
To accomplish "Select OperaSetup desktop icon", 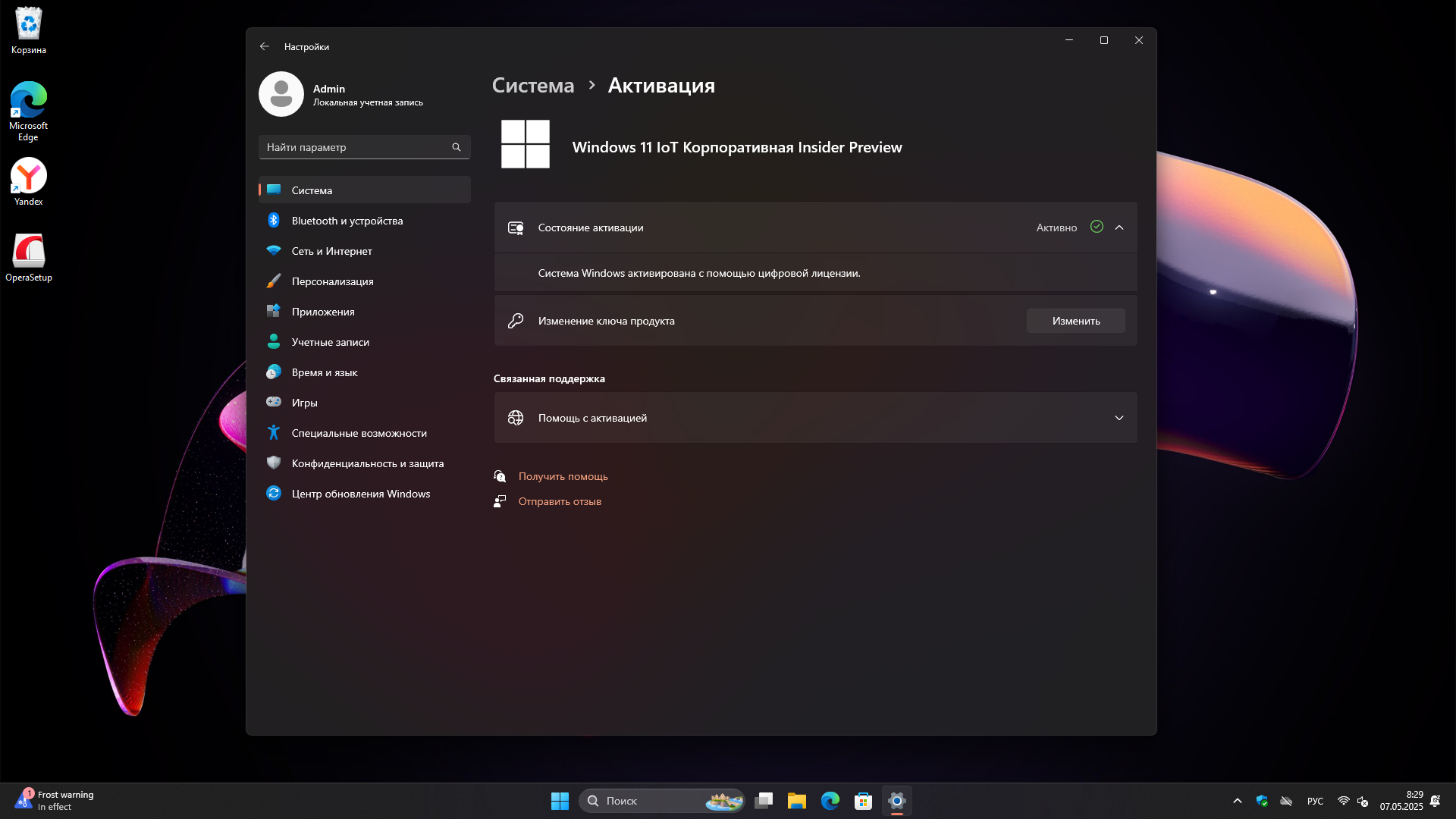I will [29, 258].
